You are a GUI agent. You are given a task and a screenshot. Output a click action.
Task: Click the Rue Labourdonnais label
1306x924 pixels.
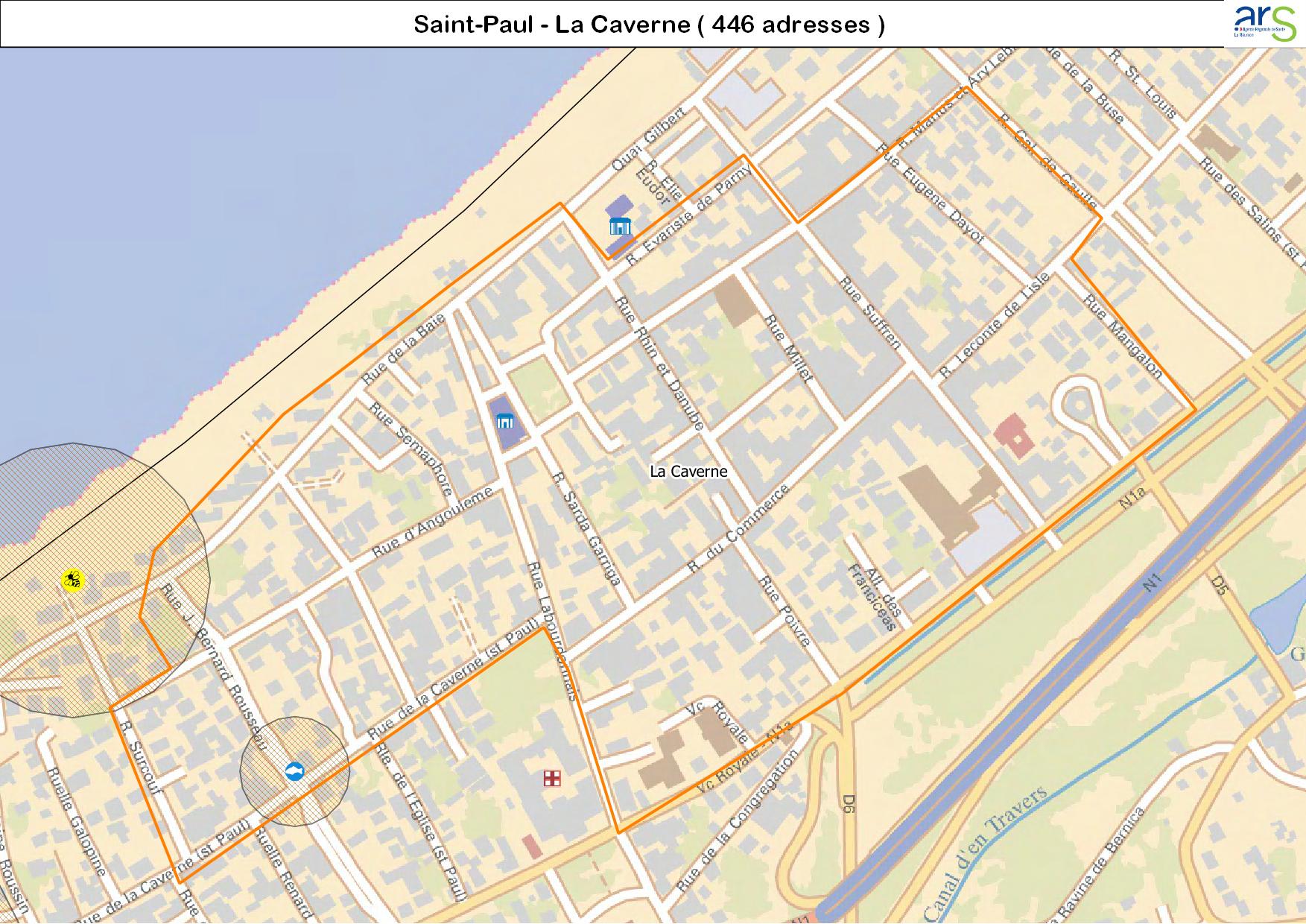point(553,630)
